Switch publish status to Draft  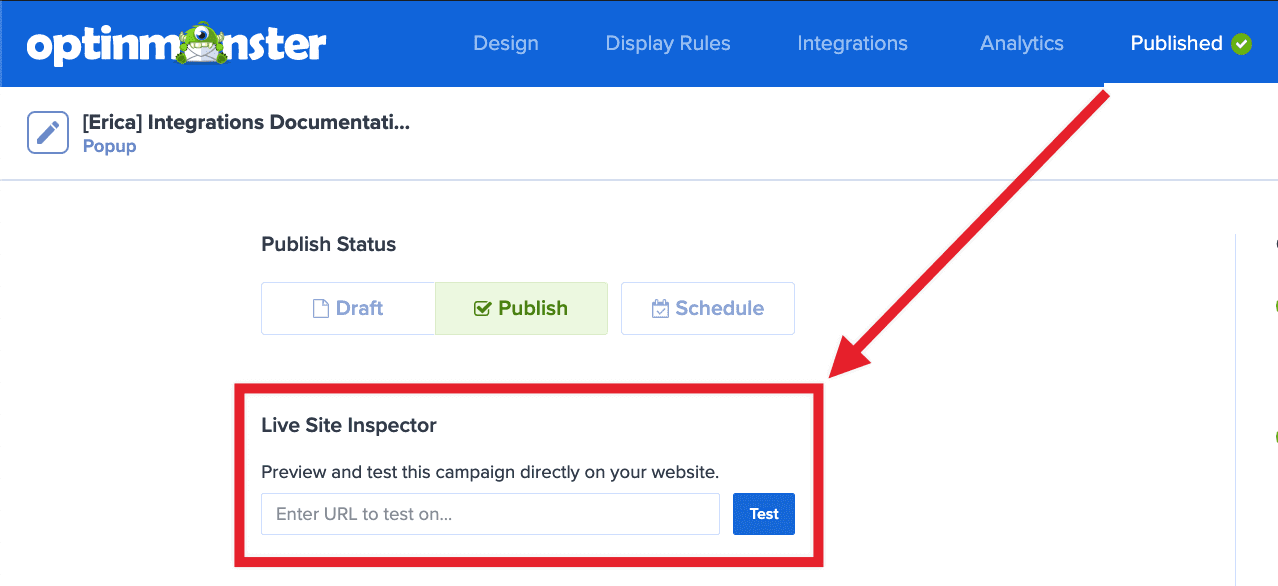348,308
